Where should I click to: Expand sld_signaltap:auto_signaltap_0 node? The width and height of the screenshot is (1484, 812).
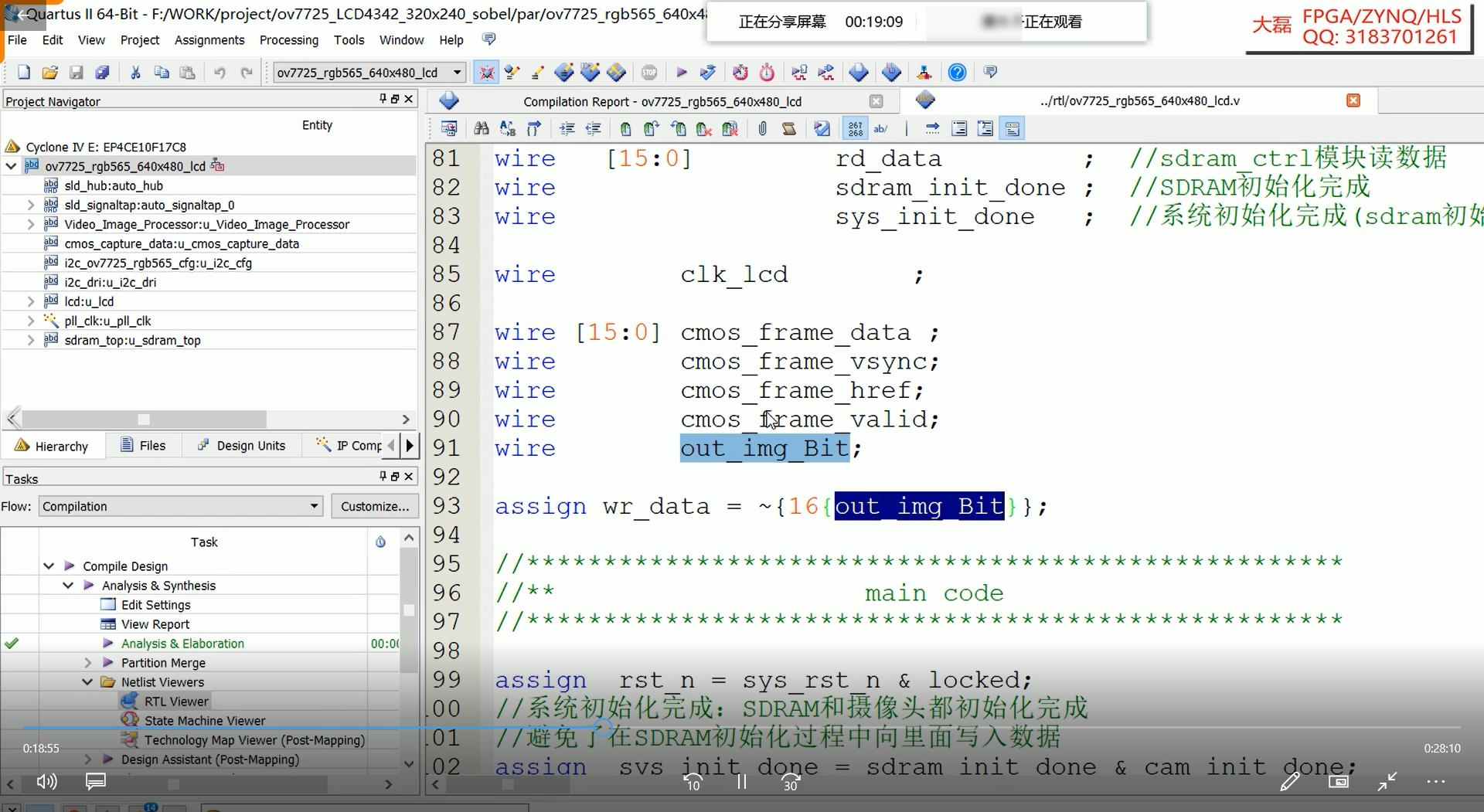(x=30, y=205)
